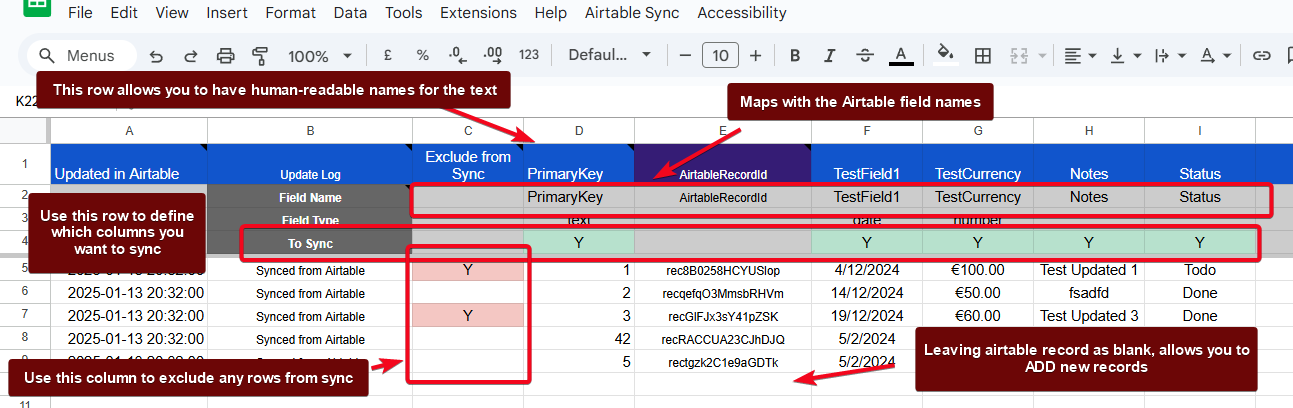Click the font size field showing 10

click(x=720, y=56)
